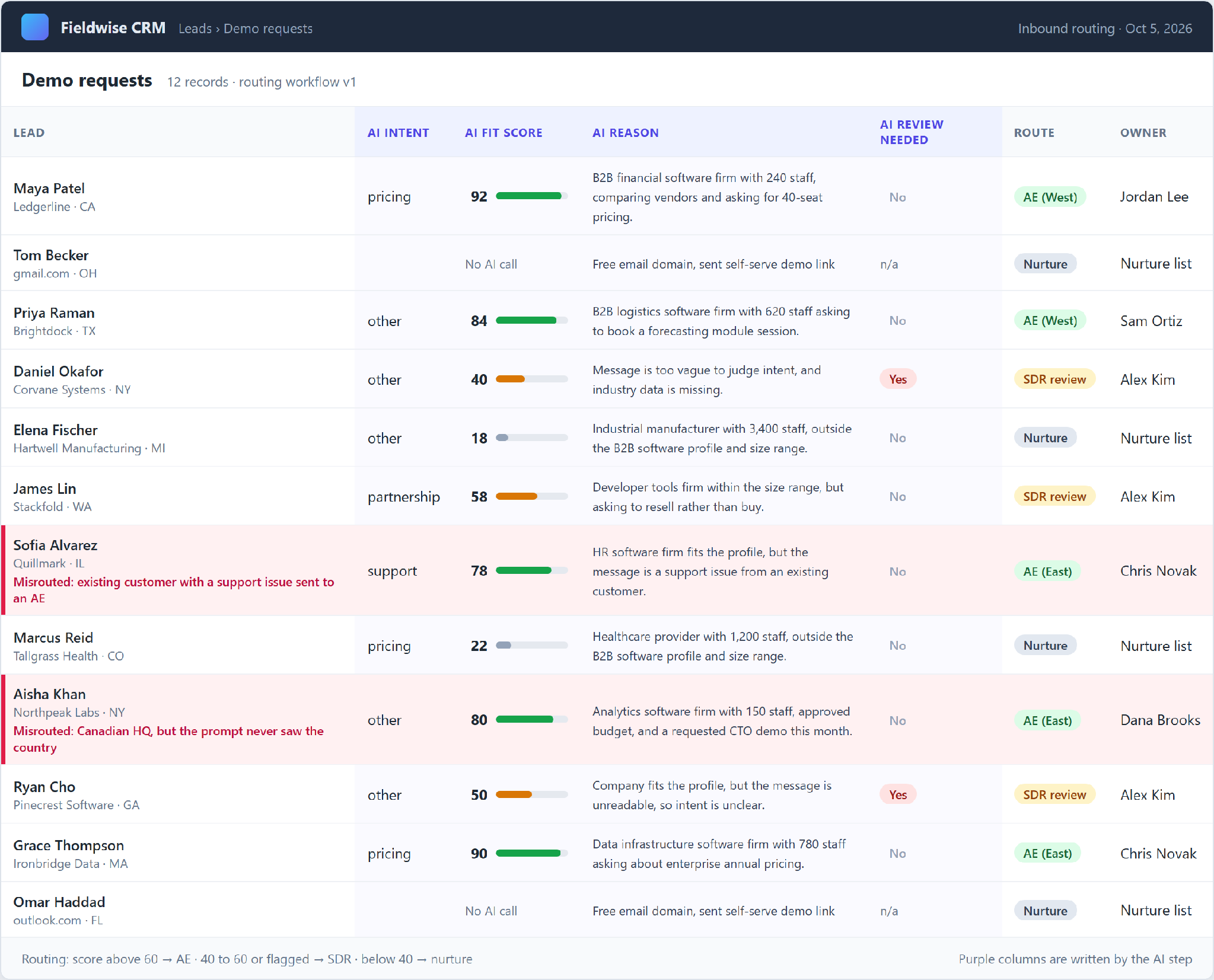Click Aisha Khan's fit score of 80
This screenshot has height=980, width=1214.
tap(479, 720)
